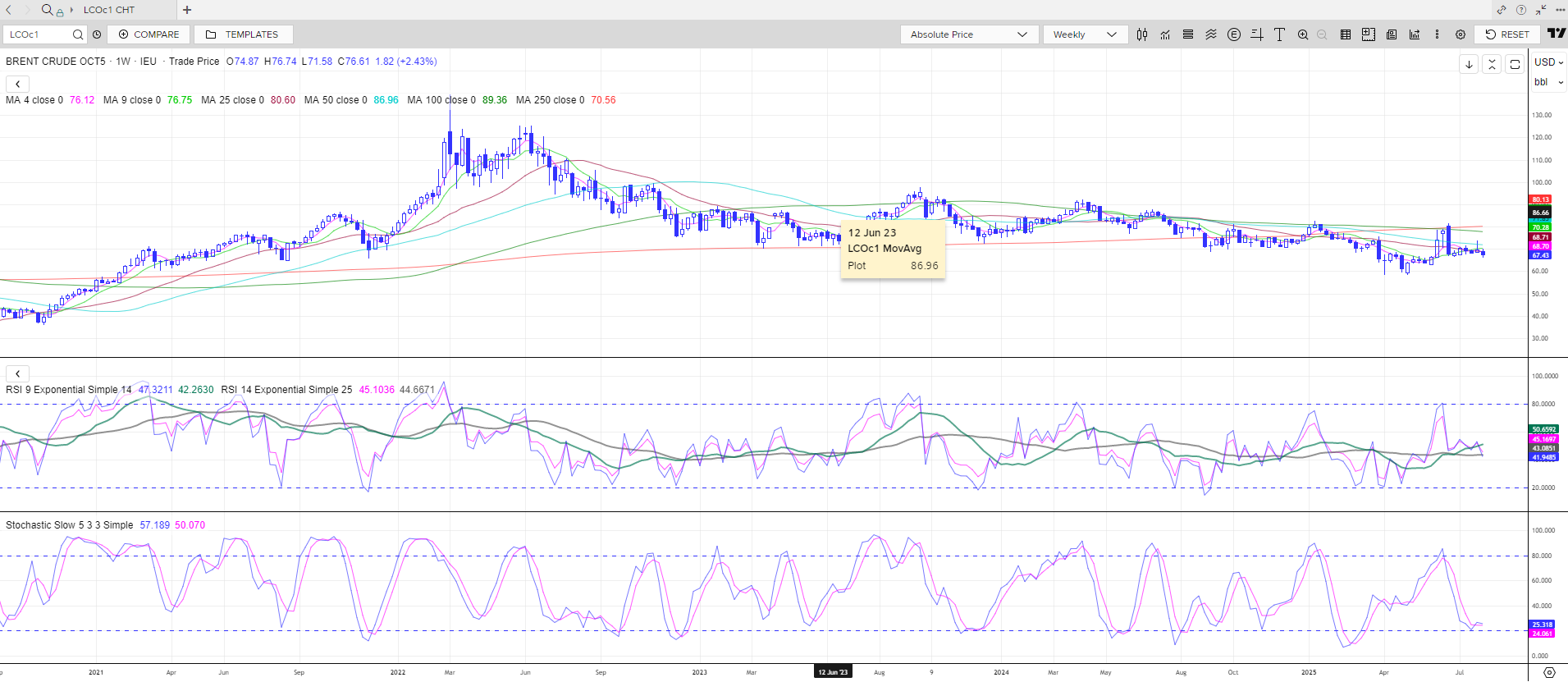Screen dimensions: 1568x682
Task: Click the MA 50 cyan value 86.96 legend
Action: point(386,100)
